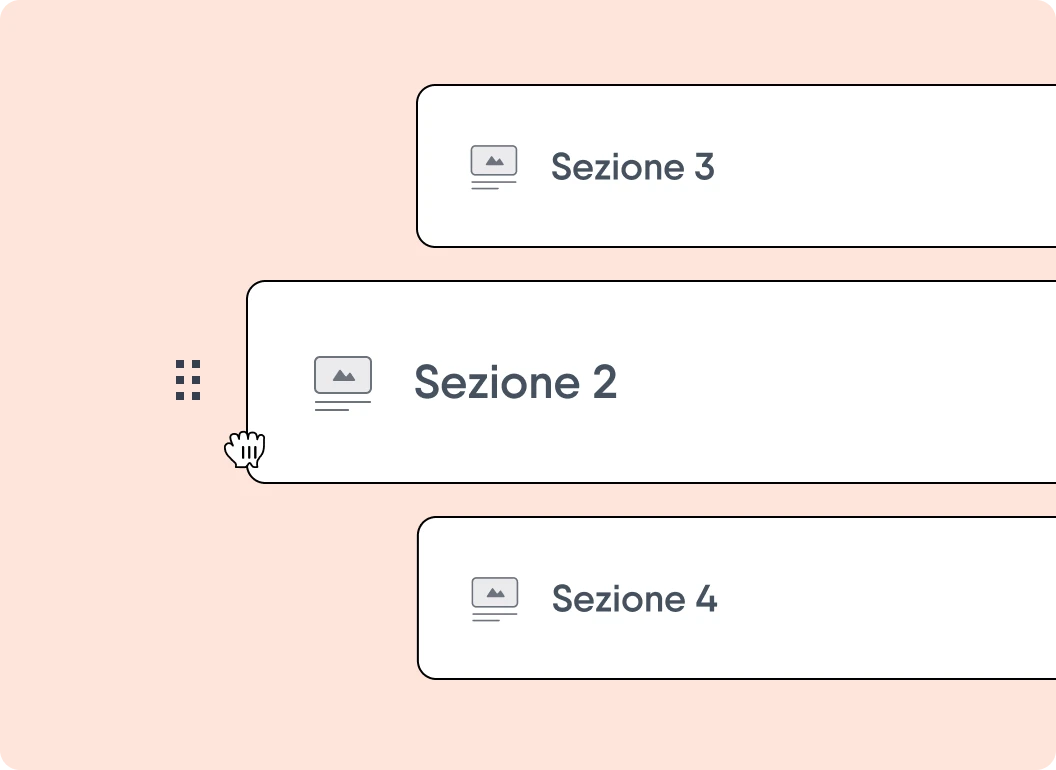Click the mountain glyph inside Sezione 4's icon
Image resolution: width=1056 pixels, height=770 pixels.
[x=495, y=593]
